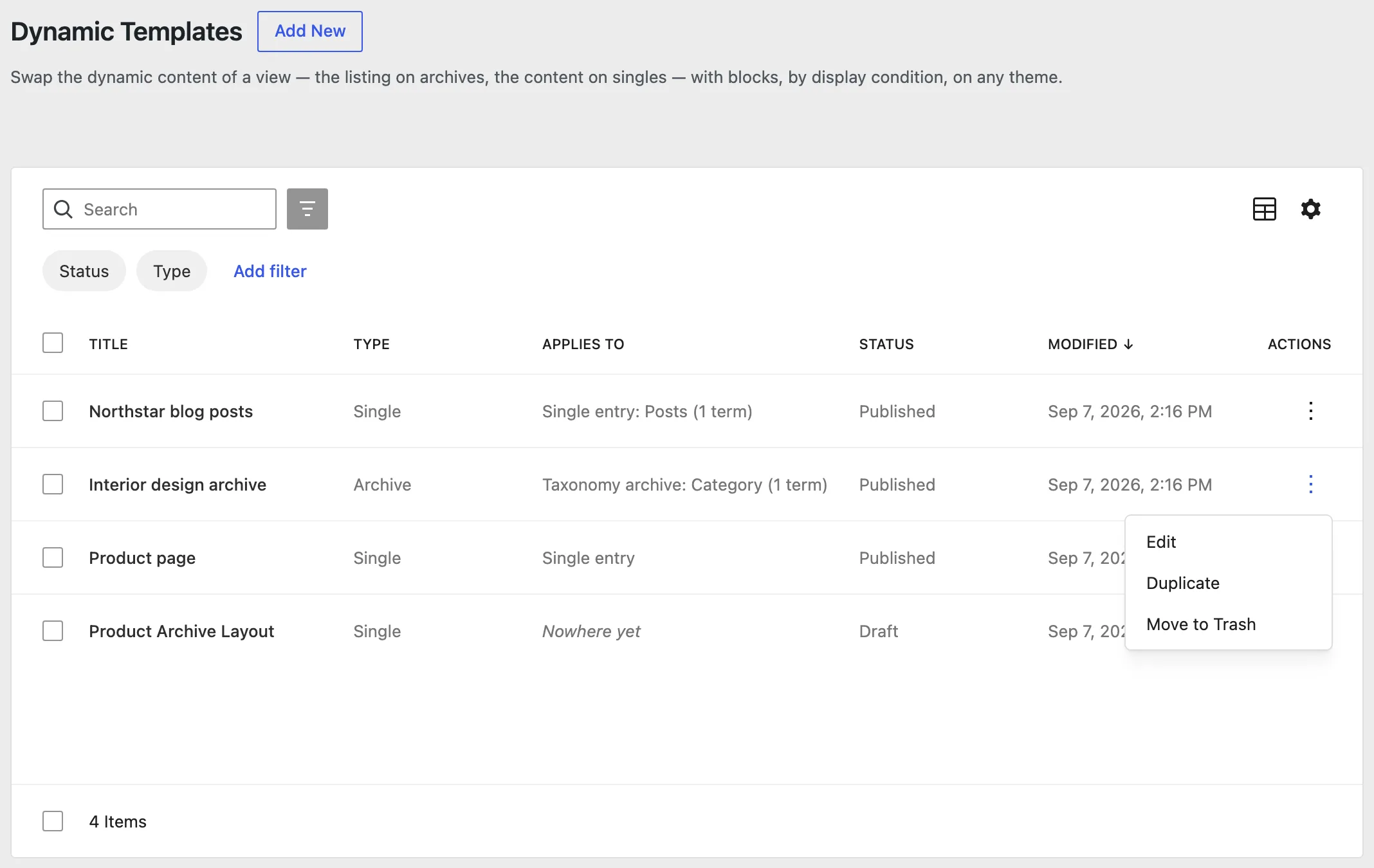
Task: Check the Product page row
Action: pos(53,557)
